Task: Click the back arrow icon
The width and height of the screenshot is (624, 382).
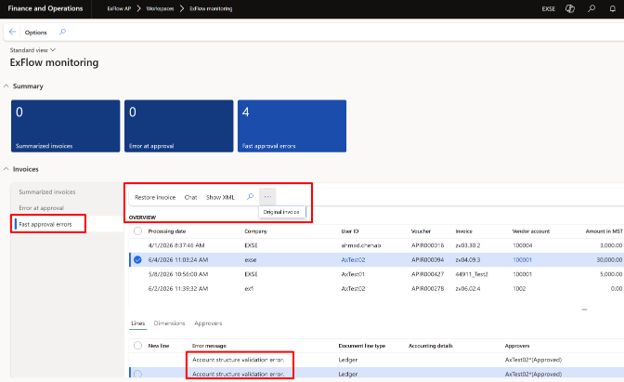Action: 12,32
